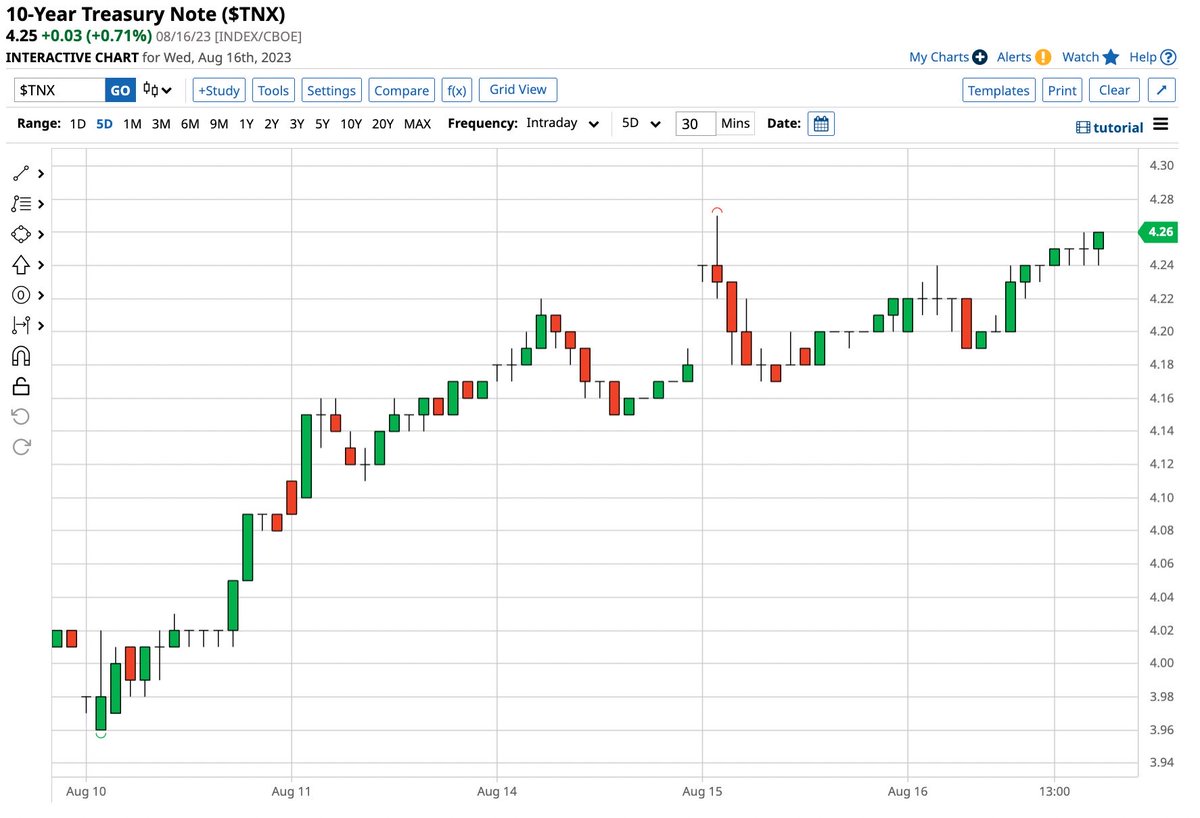The width and height of the screenshot is (1200, 818).
Task: Clear the chart
Action: coord(1114,90)
